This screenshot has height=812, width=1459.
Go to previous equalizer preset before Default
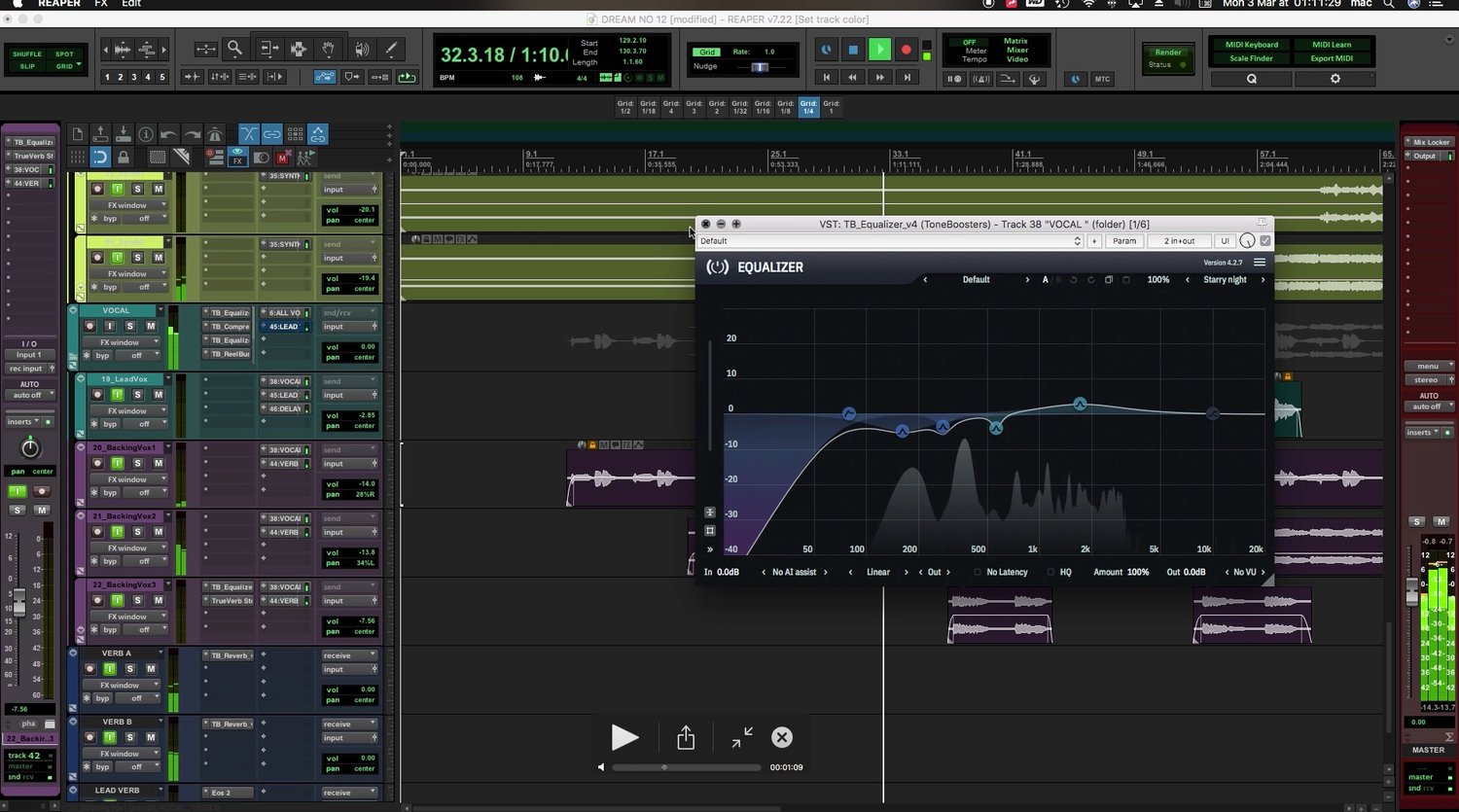(925, 280)
